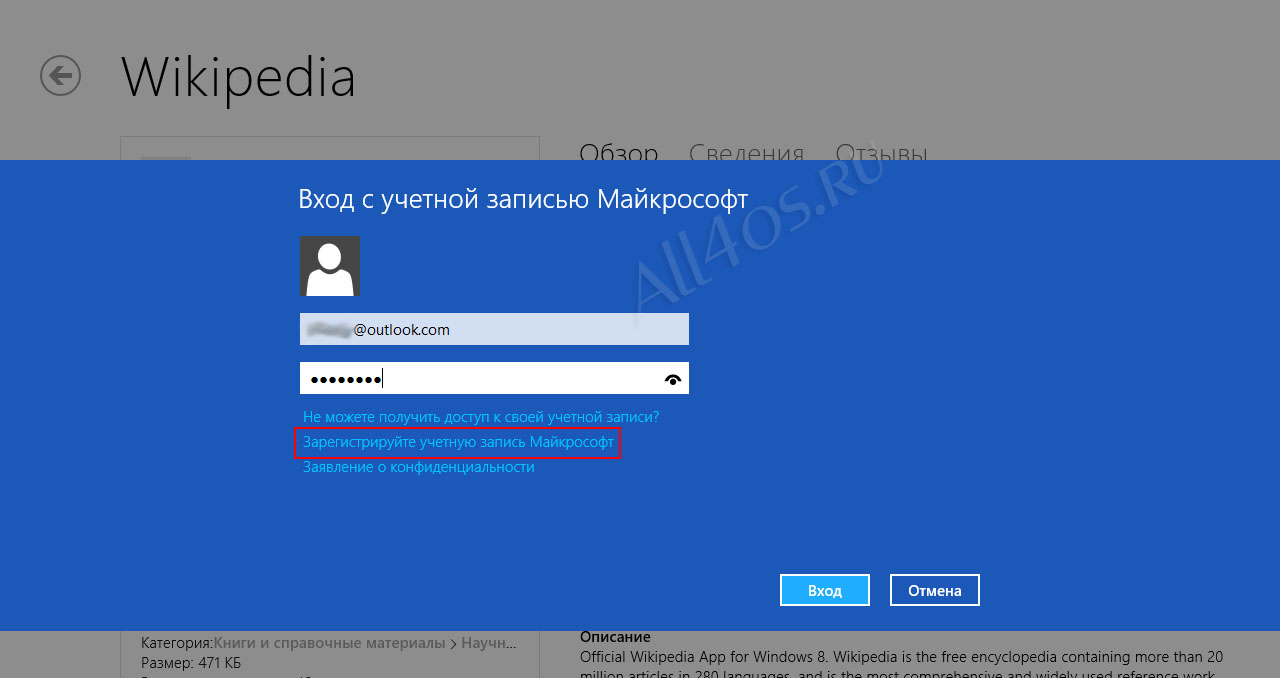Switch to the Отзывы tab

pos(882,152)
